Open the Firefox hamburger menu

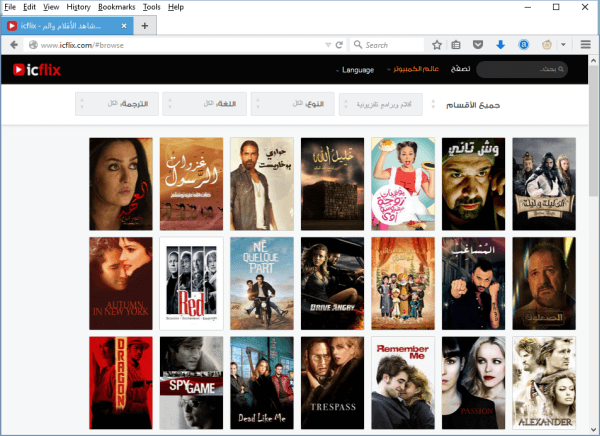tap(585, 45)
